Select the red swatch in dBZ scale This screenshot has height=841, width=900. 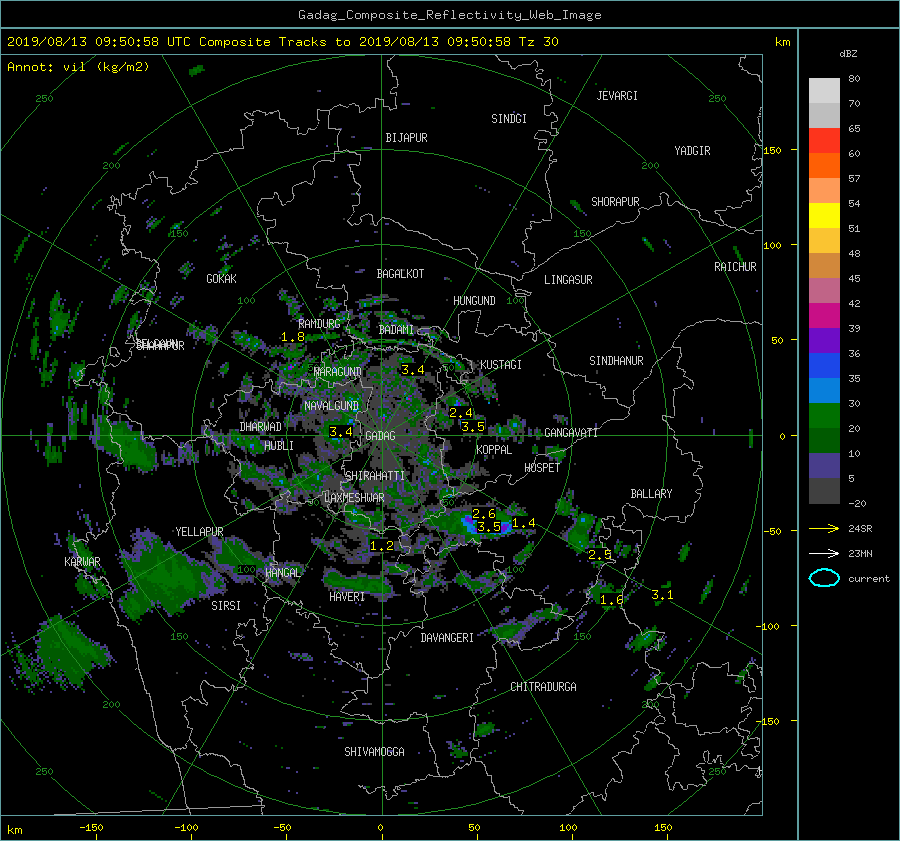pyautogui.click(x=824, y=140)
